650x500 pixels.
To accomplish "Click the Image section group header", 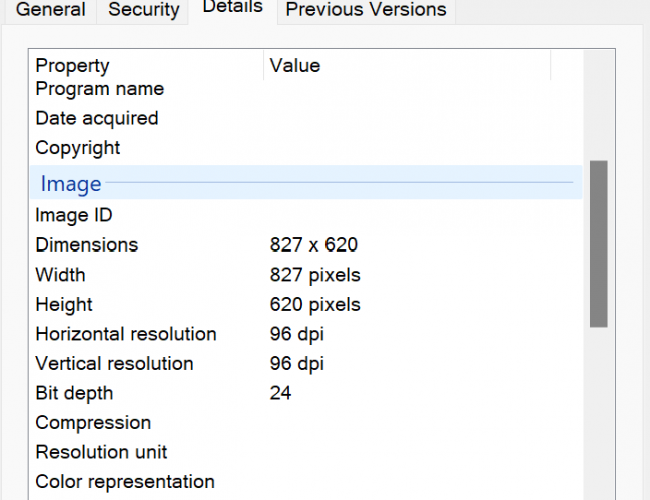I will [x=70, y=184].
